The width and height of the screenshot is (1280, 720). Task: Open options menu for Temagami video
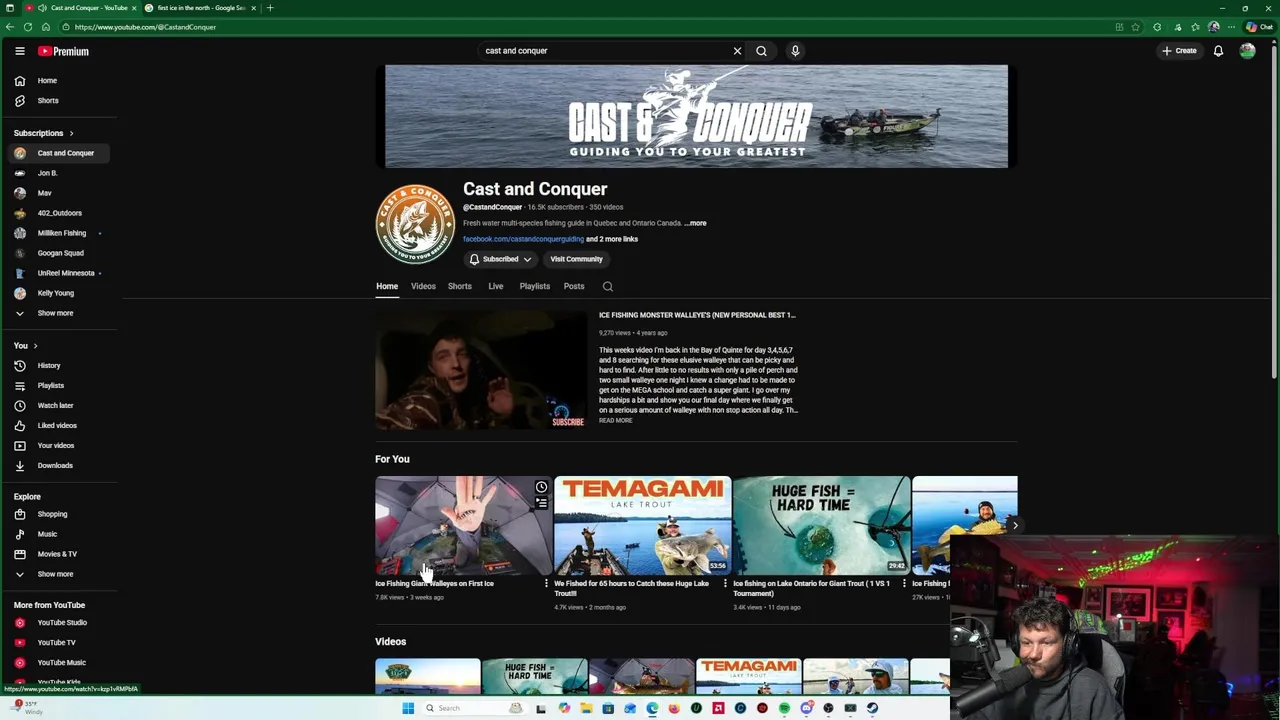[725, 584]
